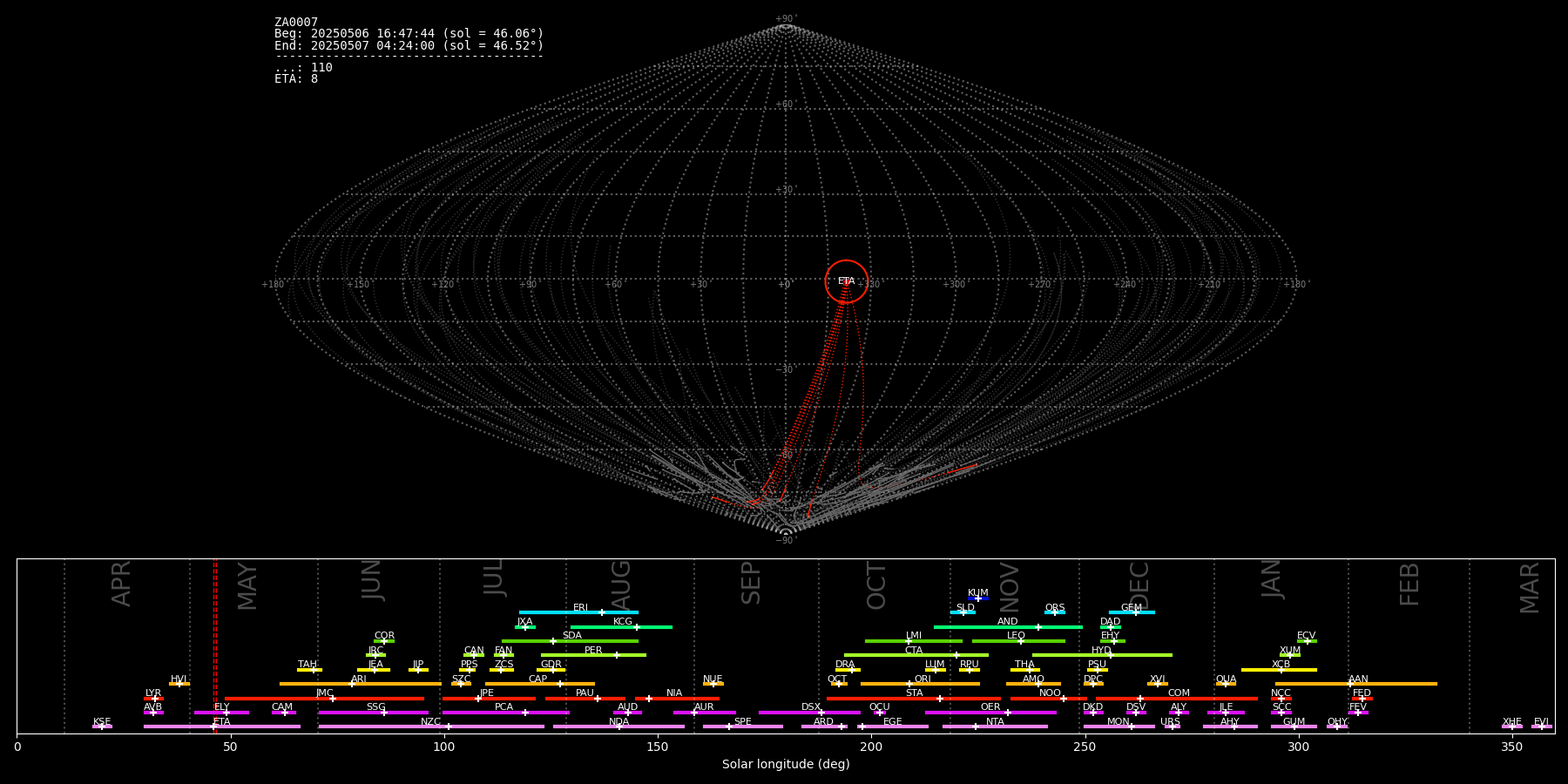Click the HVI shower label
1568x784 pixels.
(x=179, y=679)
